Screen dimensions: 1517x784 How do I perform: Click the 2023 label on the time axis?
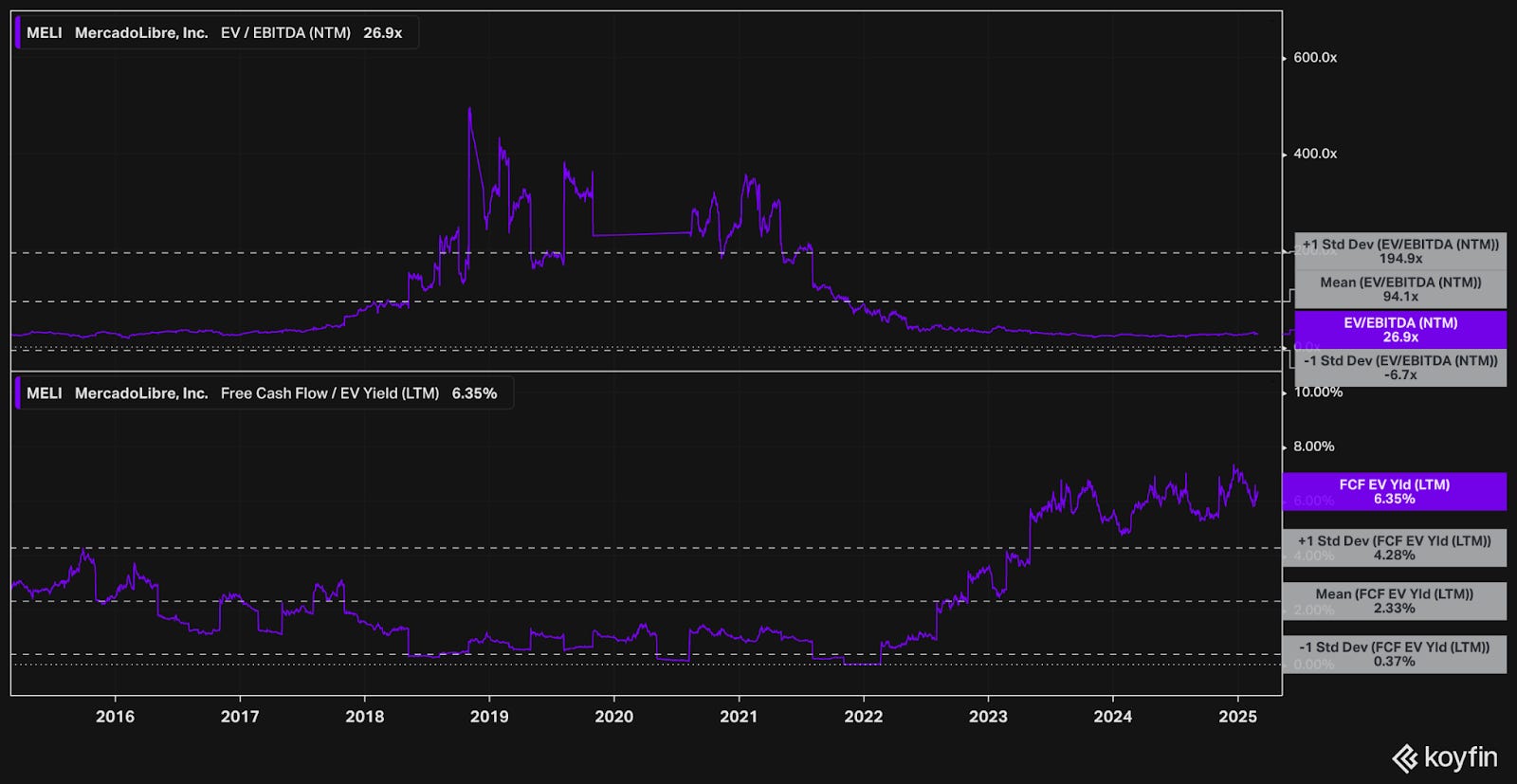point(988,717)
